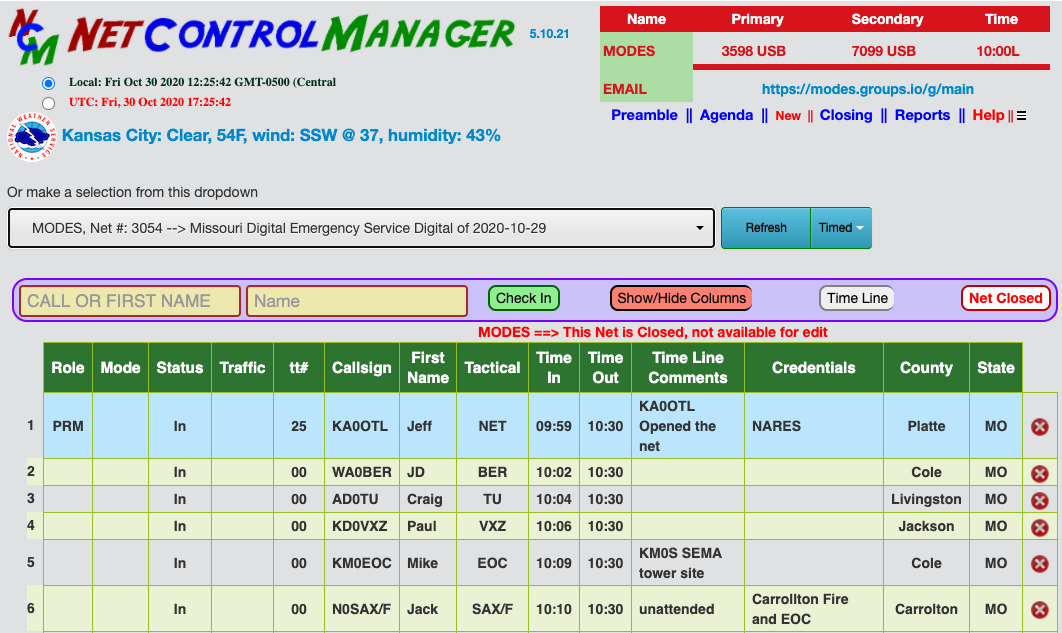Click the Reports menu link
This screenshot has height=633, width=1062.
coord(922,115)
